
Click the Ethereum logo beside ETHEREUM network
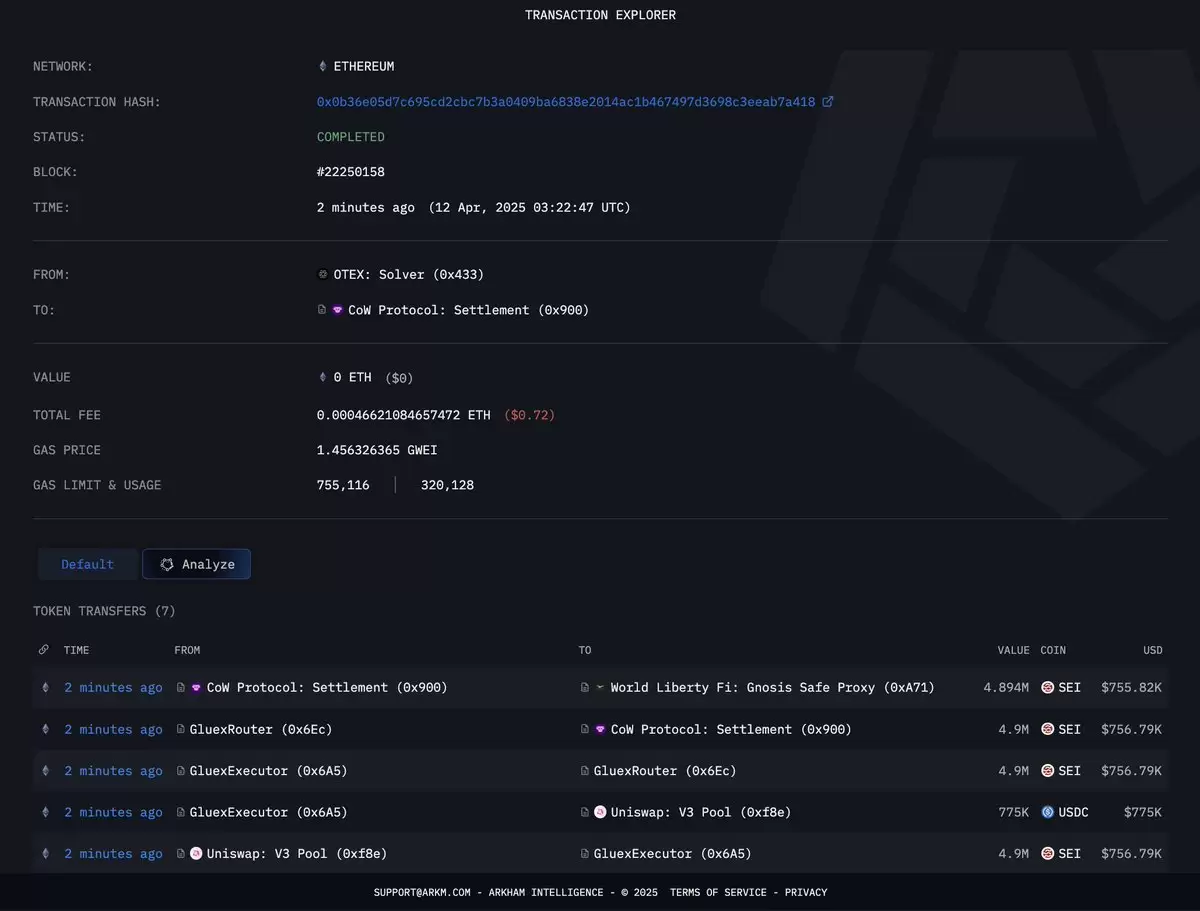tap(322, 66)
